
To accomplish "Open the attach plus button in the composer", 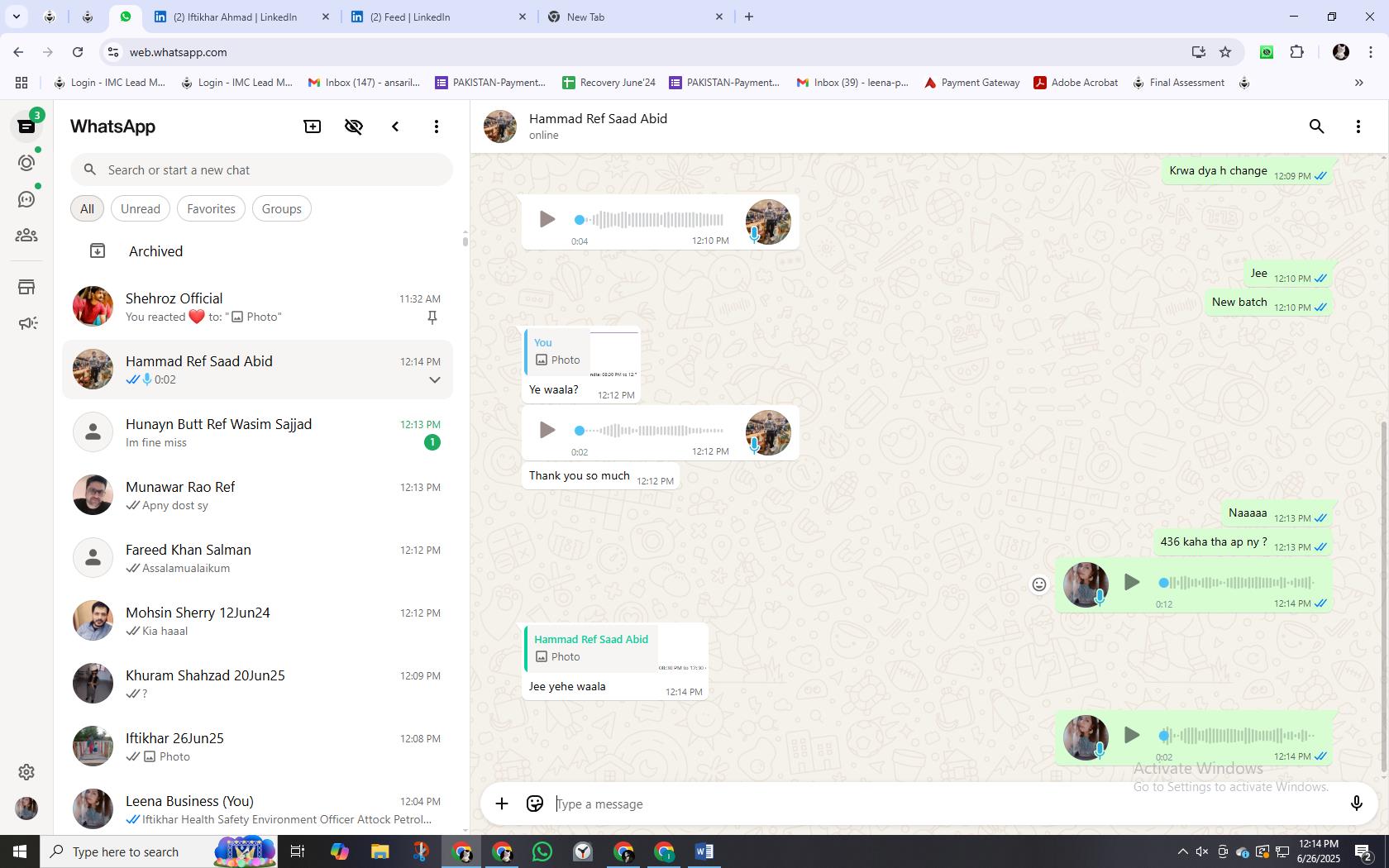I will pyautogui.click(x=502, y=804).
